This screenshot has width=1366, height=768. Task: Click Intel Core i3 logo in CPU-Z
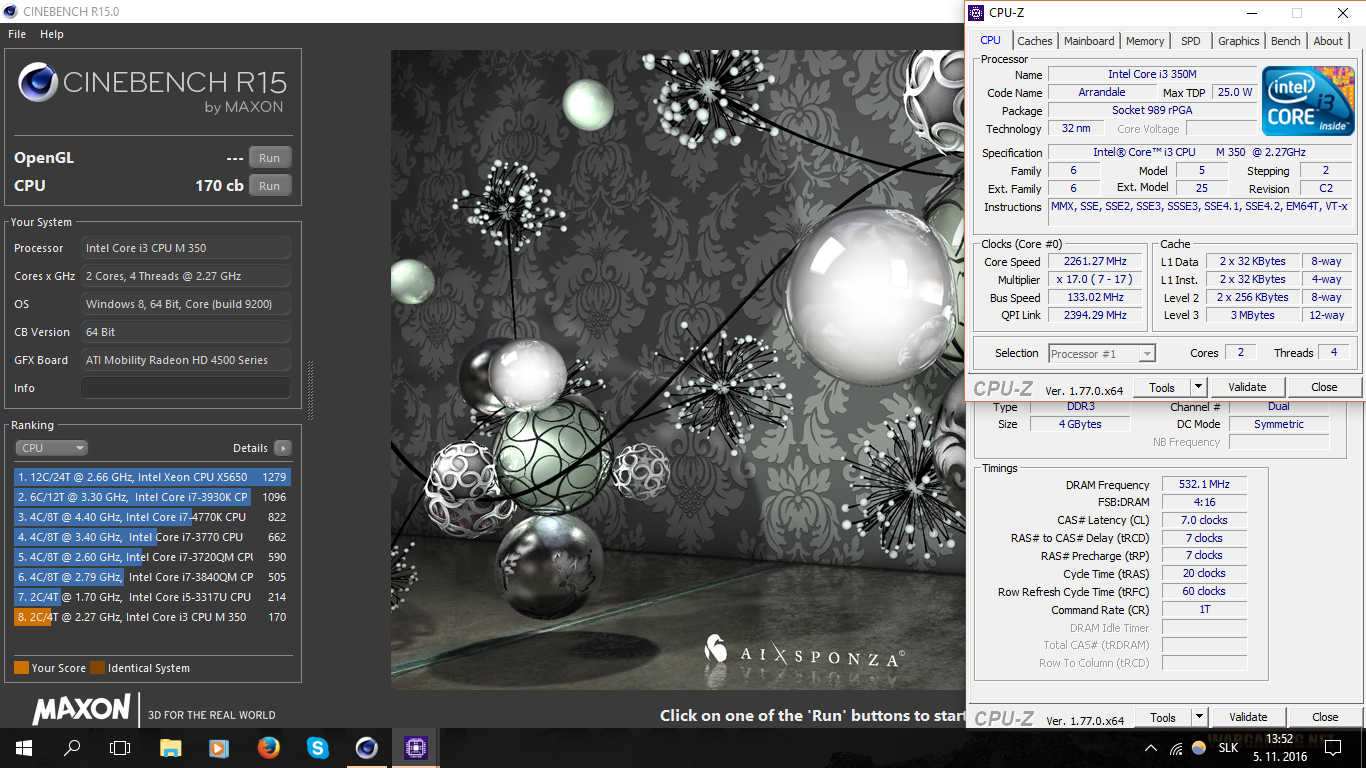tap(1307, 101)
